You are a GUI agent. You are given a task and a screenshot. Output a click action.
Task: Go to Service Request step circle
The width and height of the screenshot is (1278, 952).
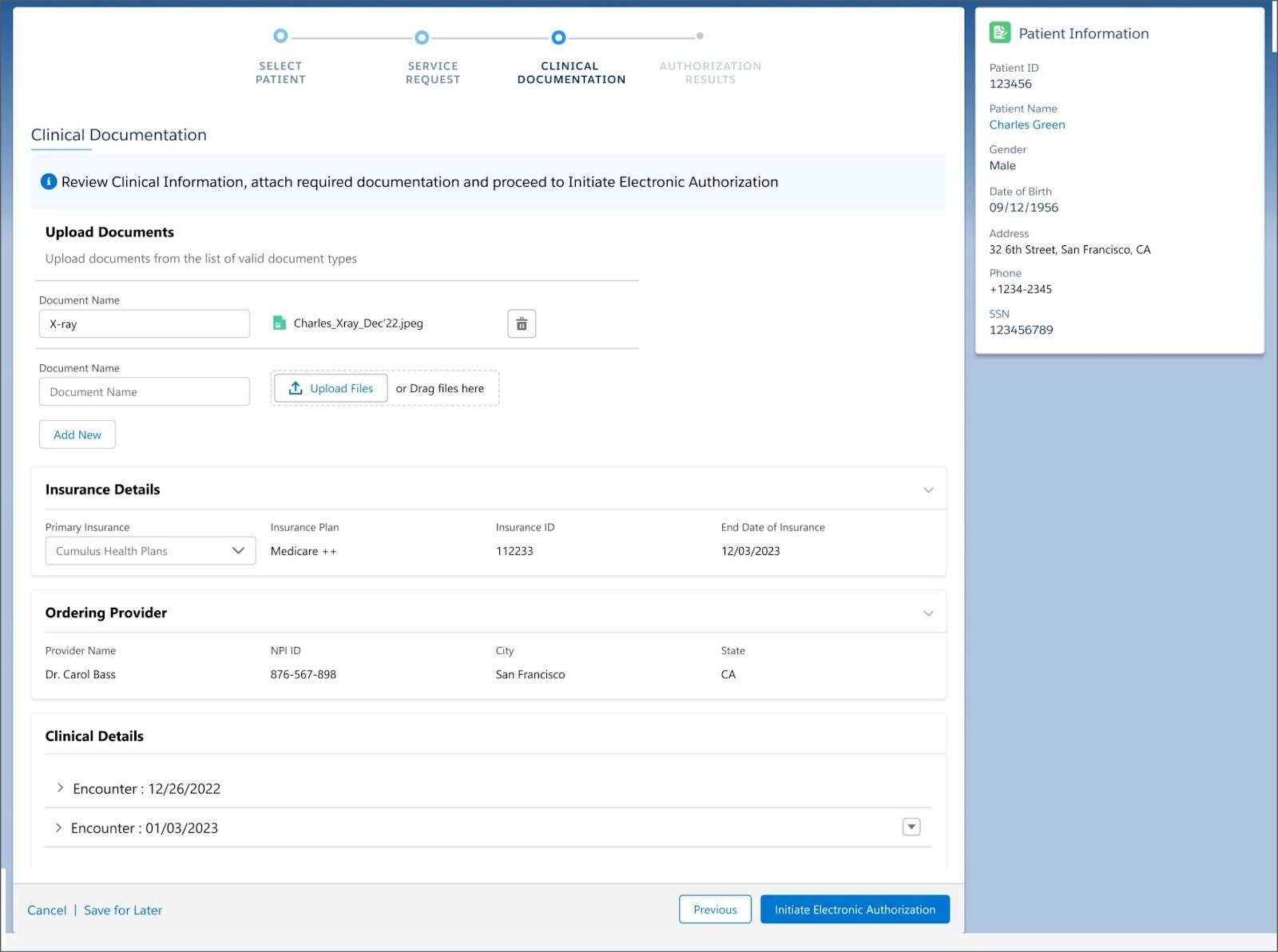422,38
